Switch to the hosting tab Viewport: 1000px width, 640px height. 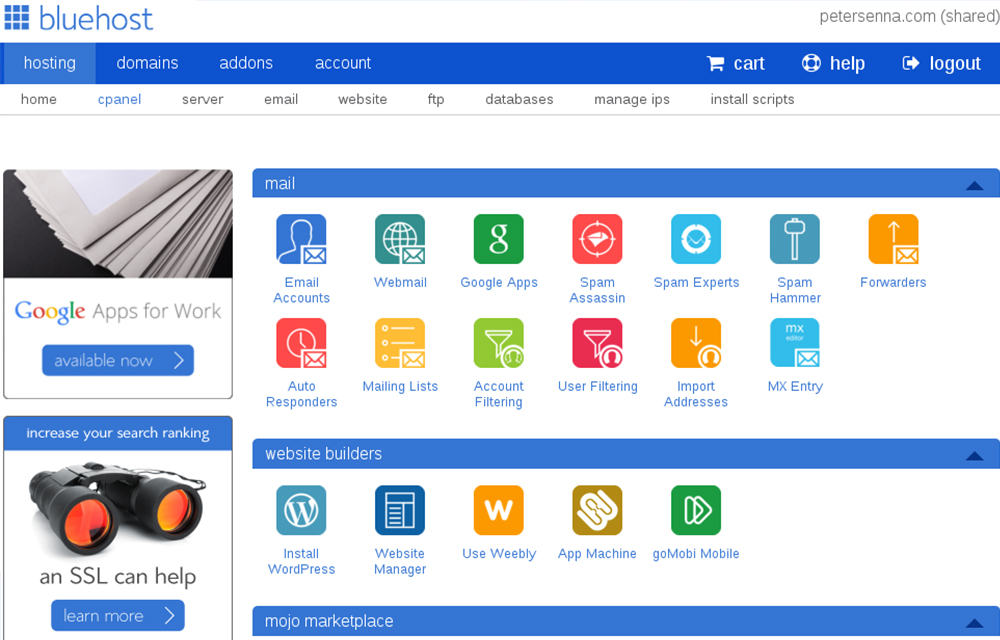tap(49, 63)
